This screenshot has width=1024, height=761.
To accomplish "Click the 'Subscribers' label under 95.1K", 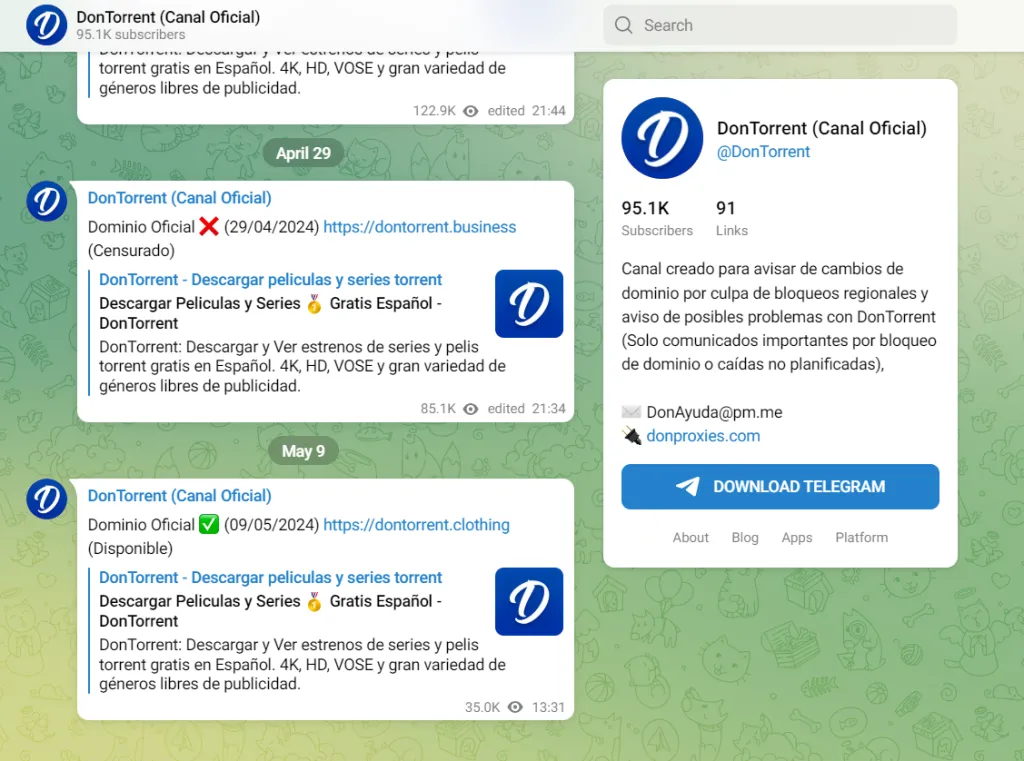I will coord(657,231).
